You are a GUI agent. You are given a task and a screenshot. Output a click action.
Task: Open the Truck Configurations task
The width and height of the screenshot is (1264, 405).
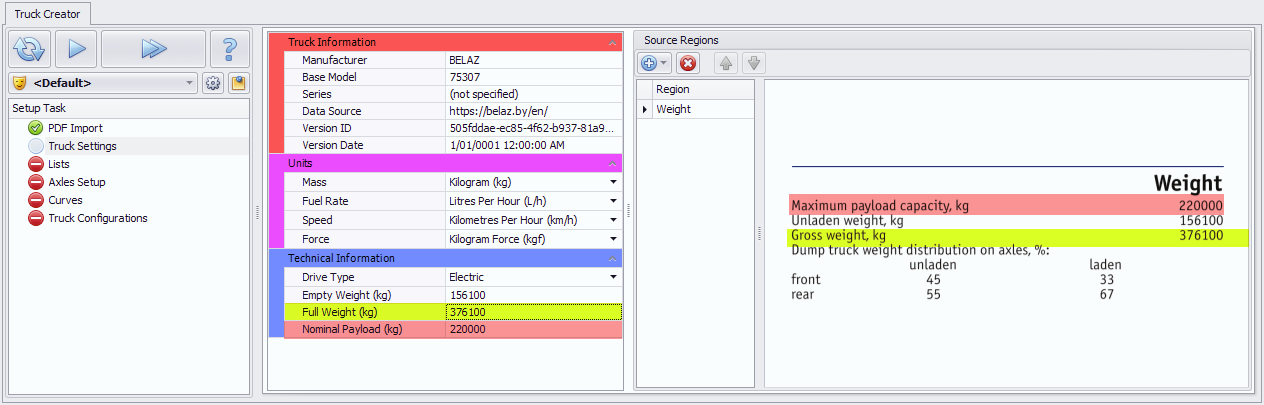point(97,218)
